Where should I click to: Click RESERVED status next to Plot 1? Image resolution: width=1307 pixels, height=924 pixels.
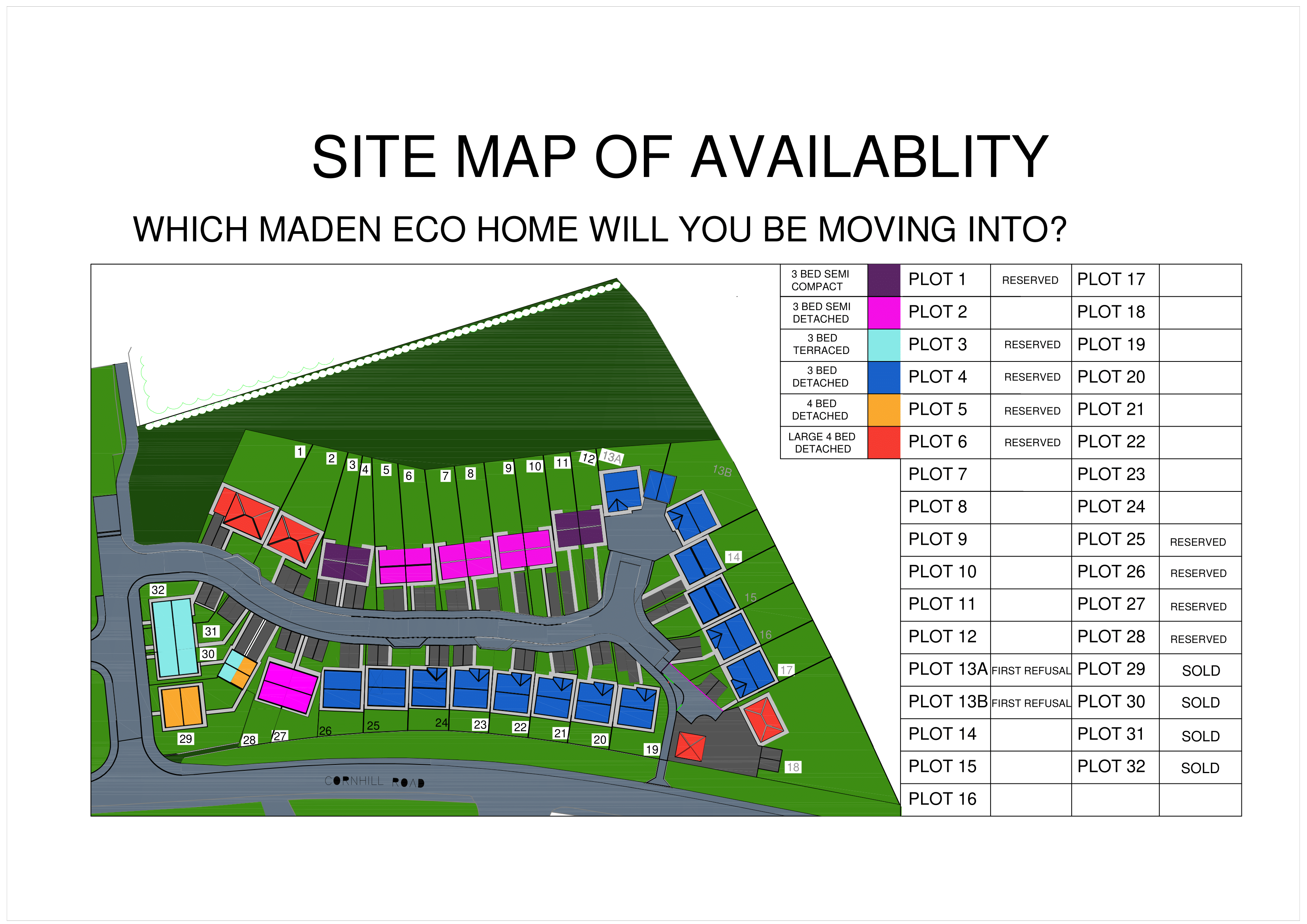pyautogui.click(x=1030, y=280)
